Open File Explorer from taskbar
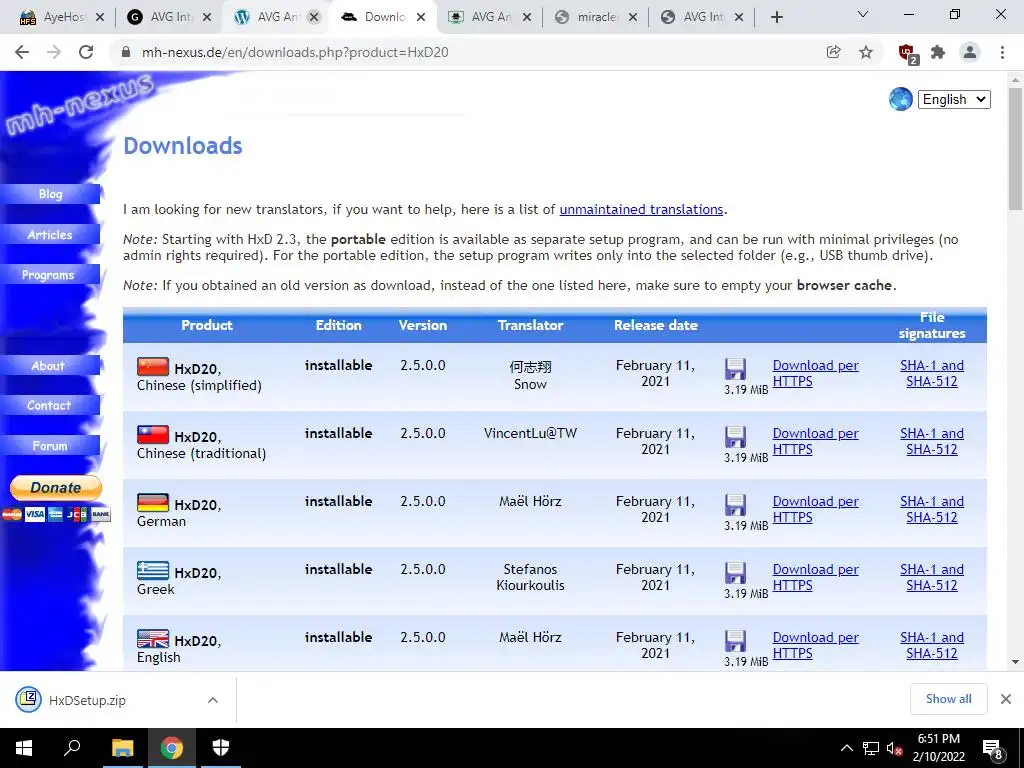 click(122, 748)
